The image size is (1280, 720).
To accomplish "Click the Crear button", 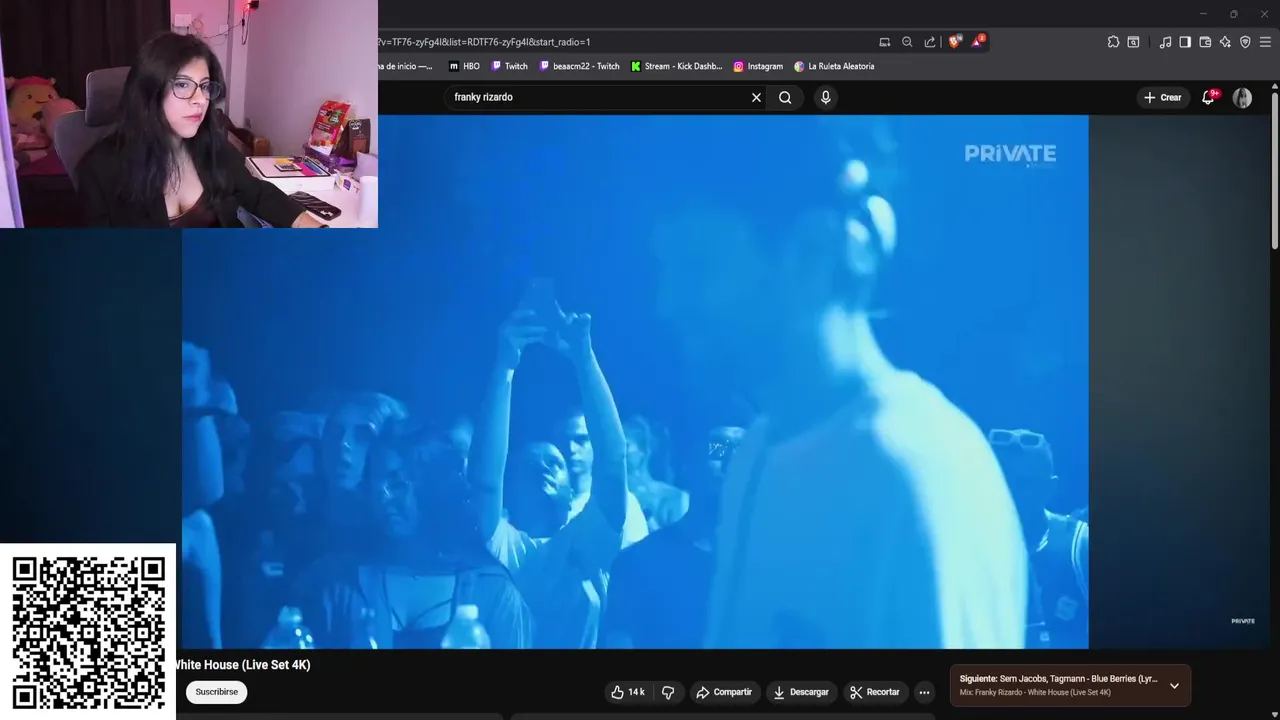I will click(1163, 97).
